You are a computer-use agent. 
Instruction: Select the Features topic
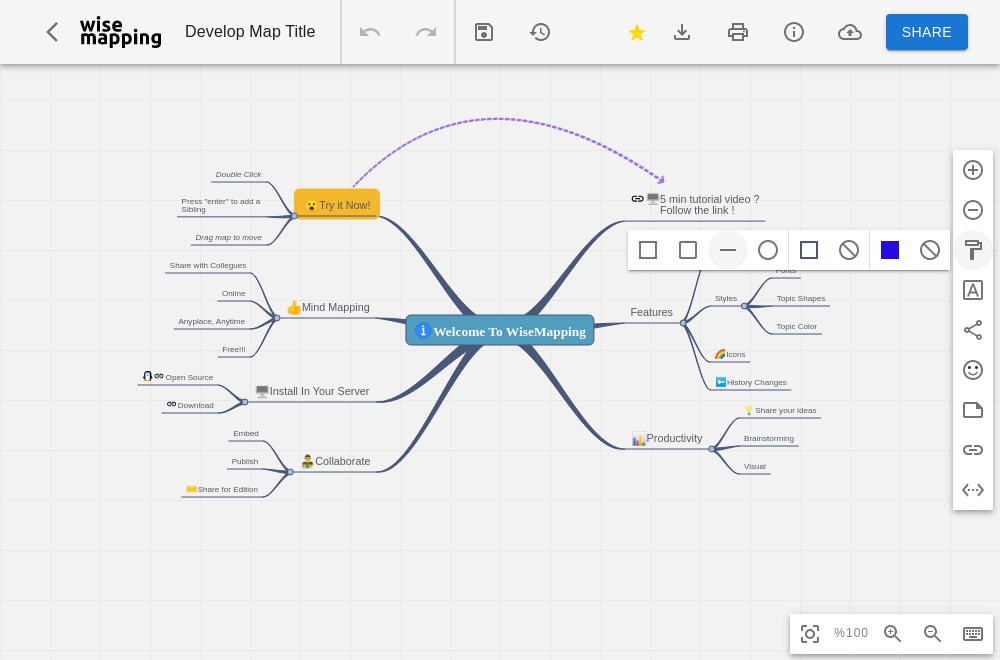point(651,312)
